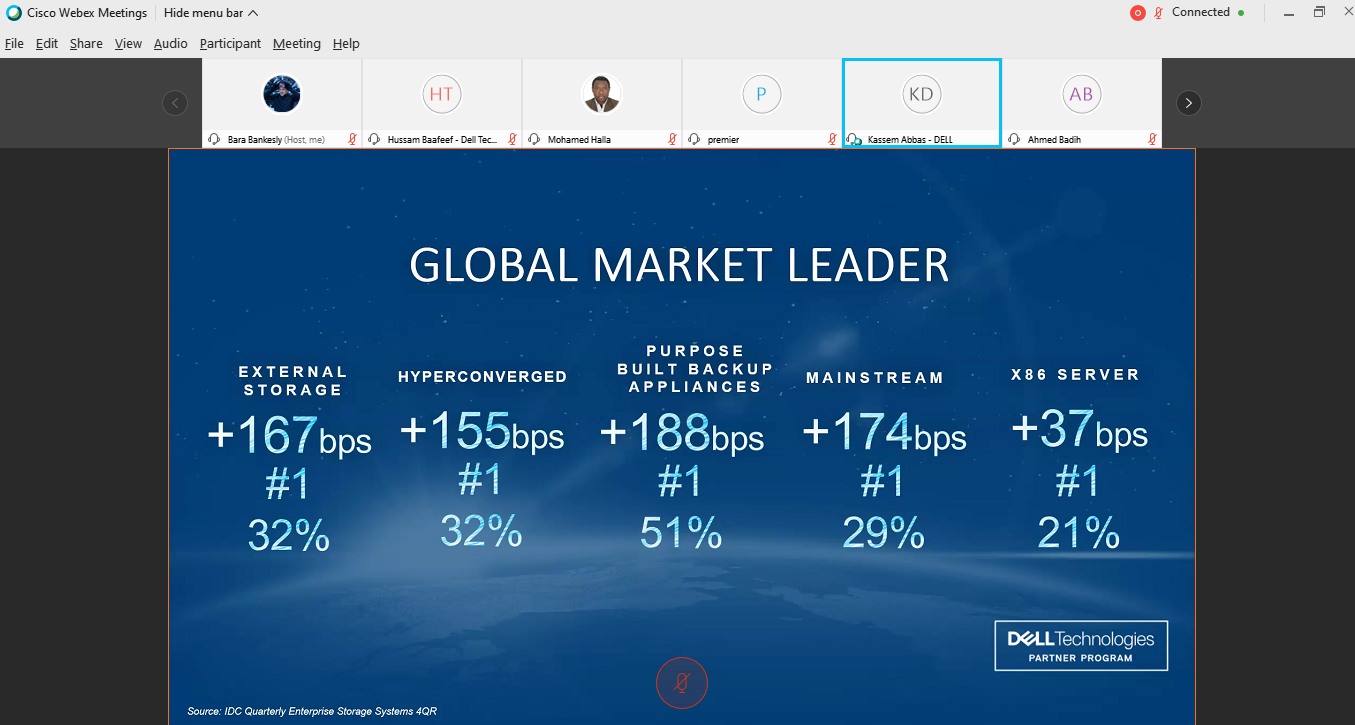Click Ahmed Badih's muted mic icon
1355x725 pixels.
tap(1152, 139)
